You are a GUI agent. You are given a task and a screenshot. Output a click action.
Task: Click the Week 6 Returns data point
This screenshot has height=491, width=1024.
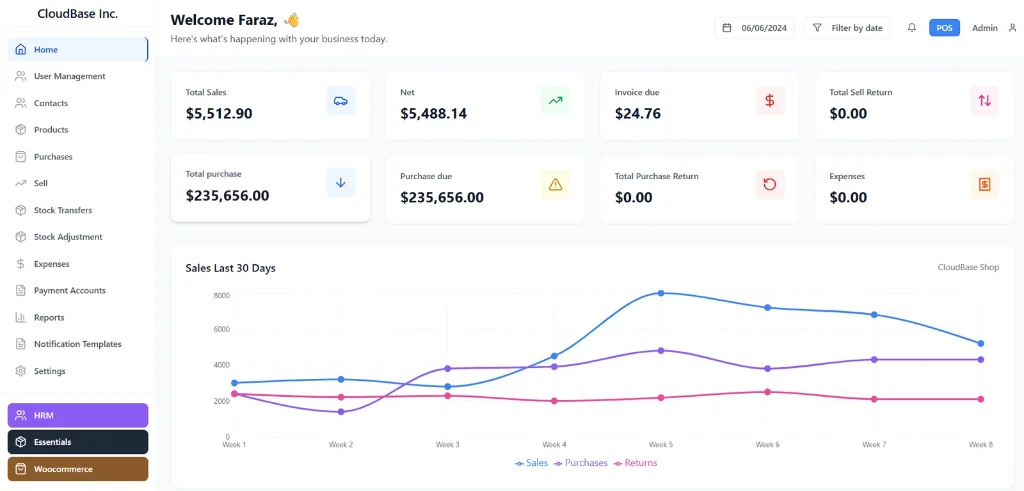(x=767, y=392)
